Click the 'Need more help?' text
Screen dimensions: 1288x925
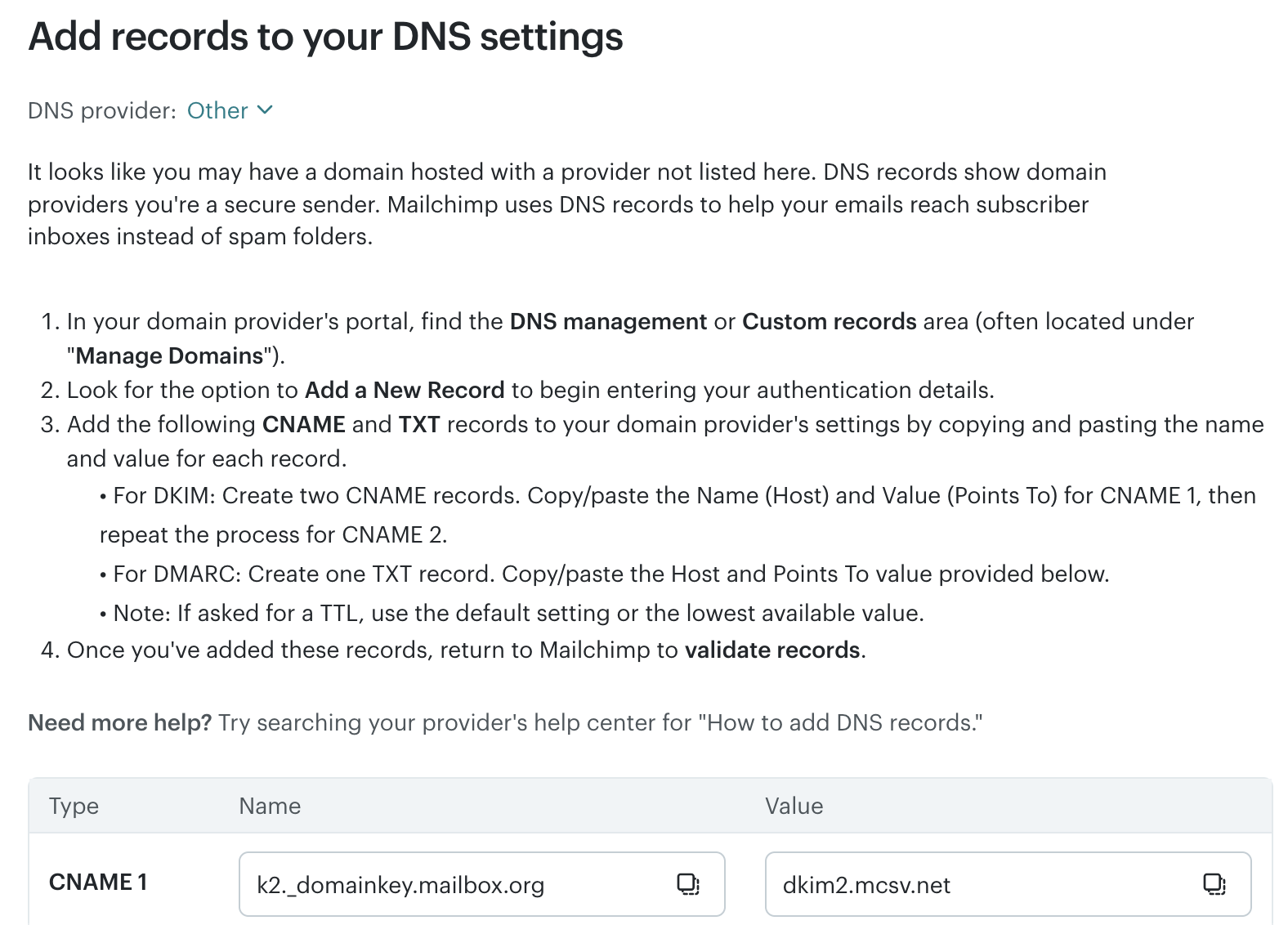120,723
